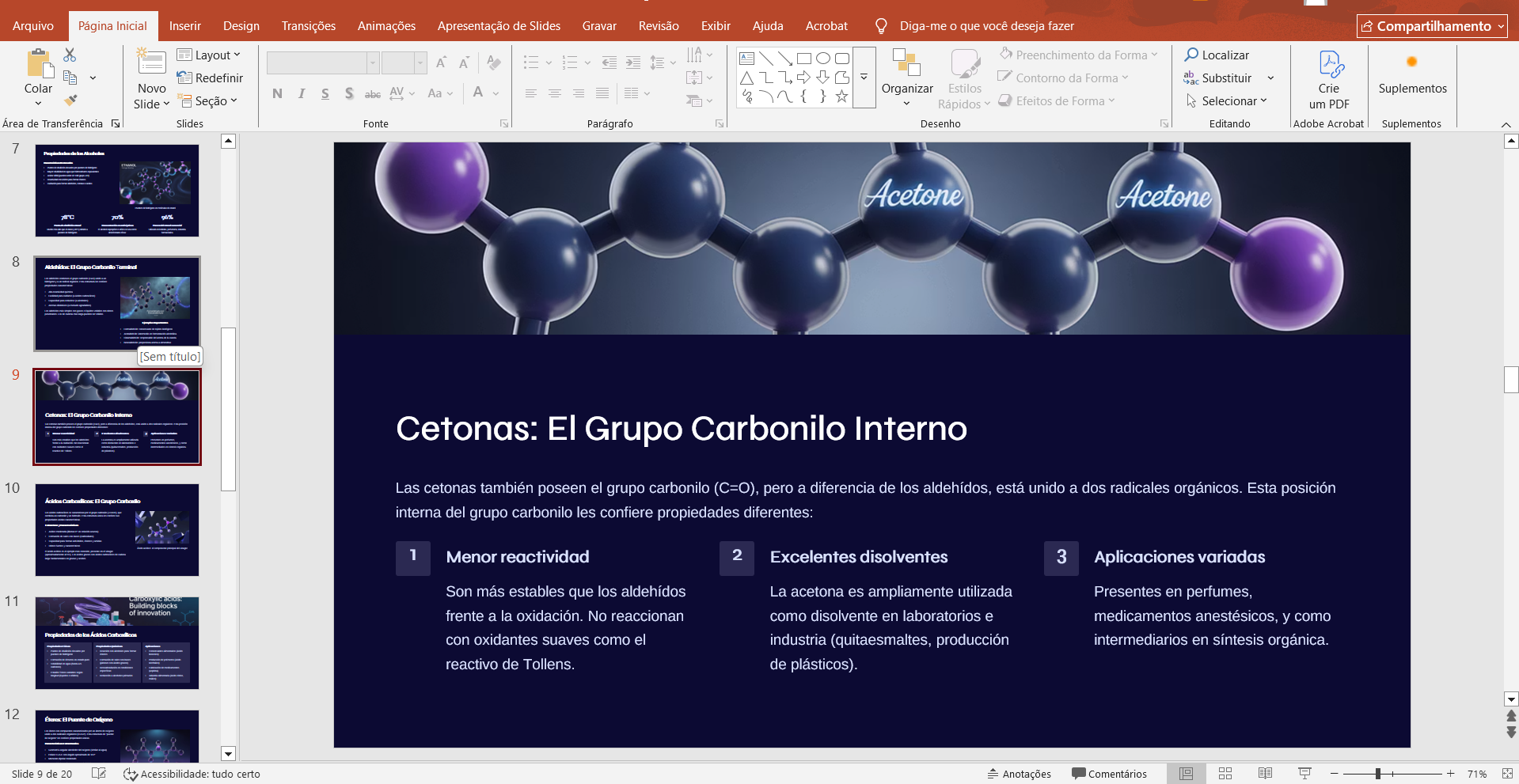Image resolution: width=1519 pixels, height=784 pixels.
Task: Switch to the Transições tab
Action: click(x=309, y=26)
